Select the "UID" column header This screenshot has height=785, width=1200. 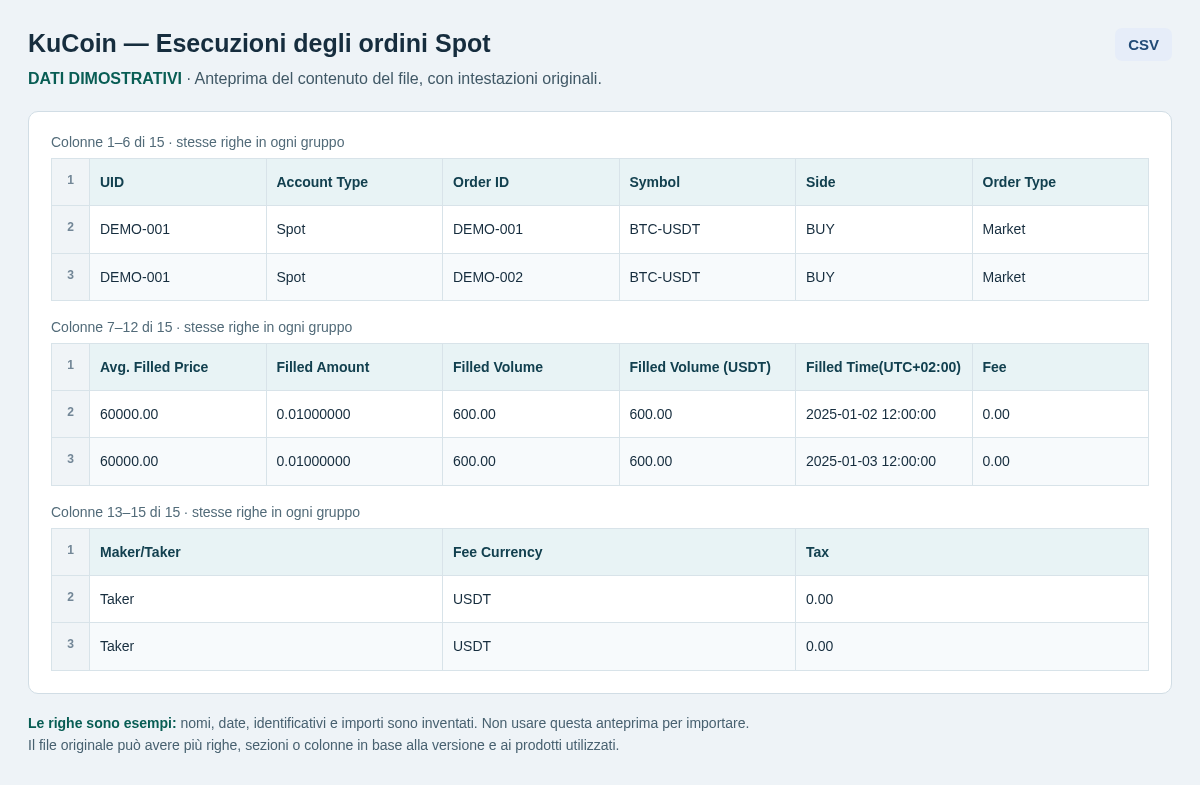tap(178, 182)
